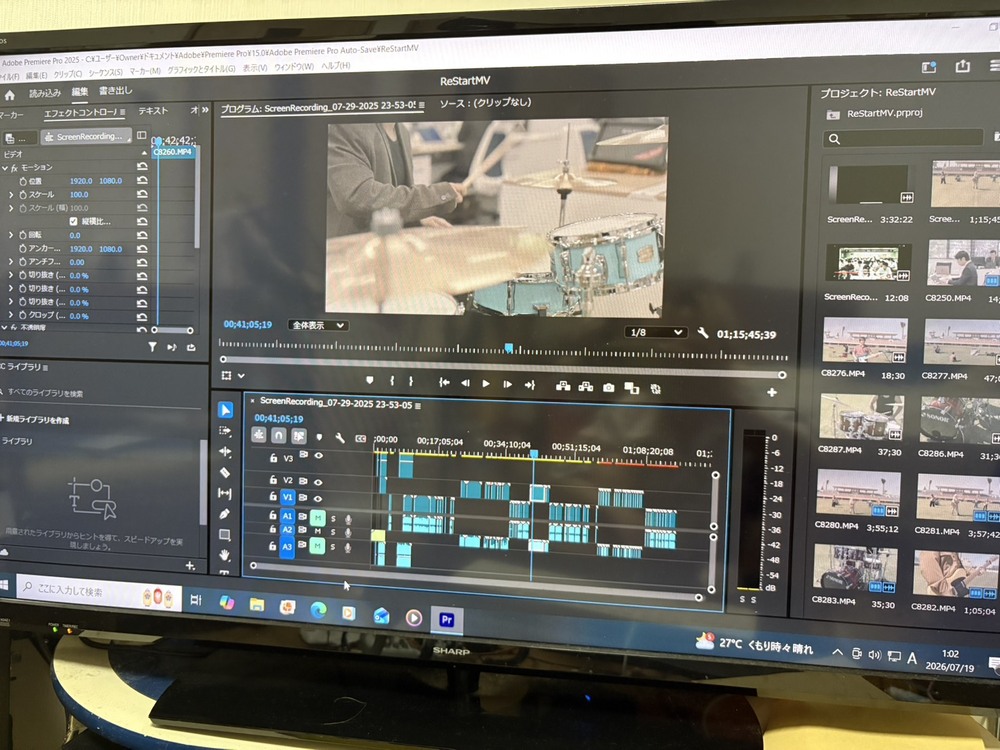Viewport: 1000px width, 750px height.
Task: Select the Hand tool
Action: pos(224,555)
